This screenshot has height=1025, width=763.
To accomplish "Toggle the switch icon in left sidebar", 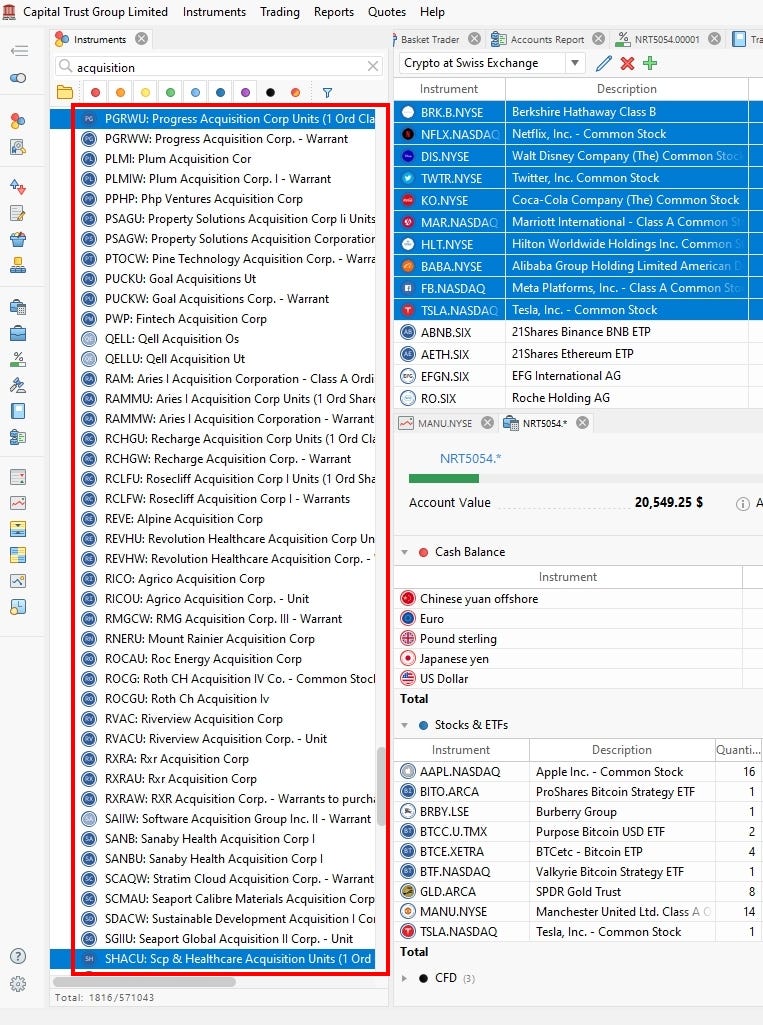I will 18,78.
